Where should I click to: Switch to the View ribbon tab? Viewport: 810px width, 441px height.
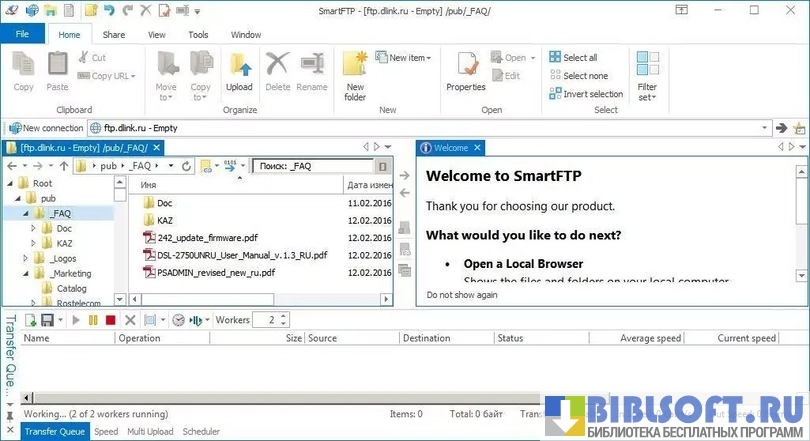(157, 34)
